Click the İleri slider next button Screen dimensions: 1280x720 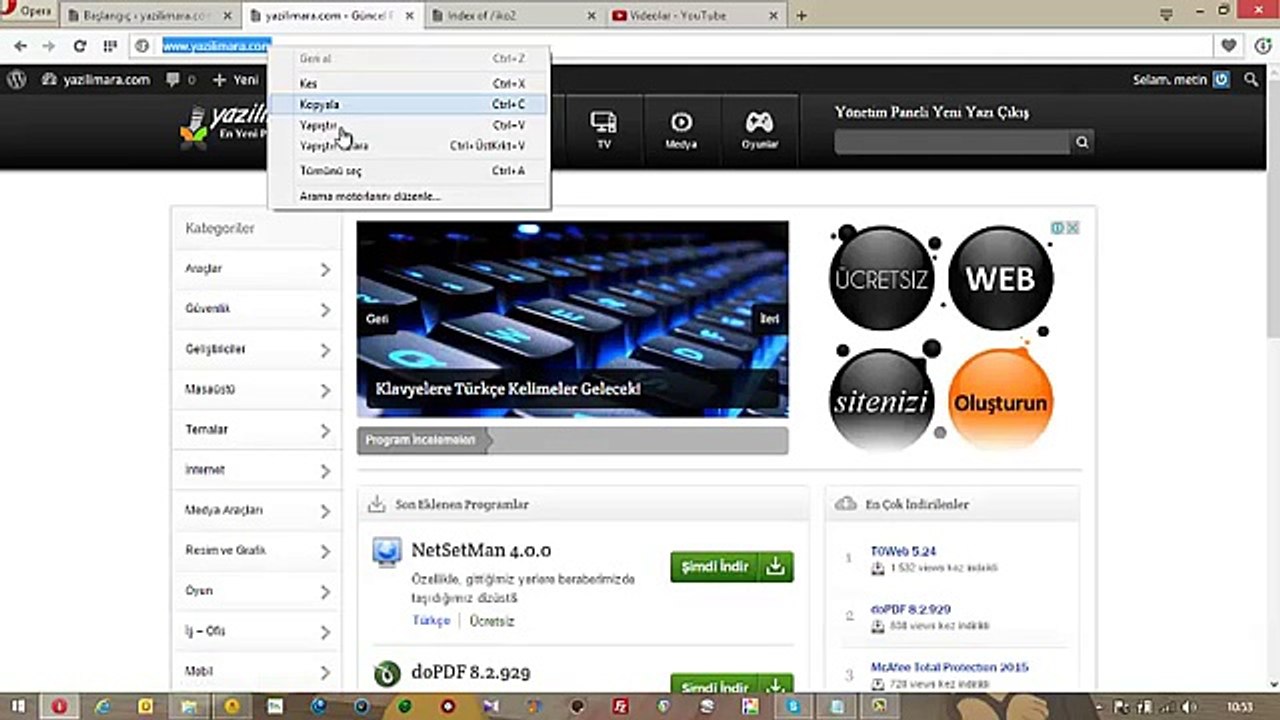tap(769, 318)
